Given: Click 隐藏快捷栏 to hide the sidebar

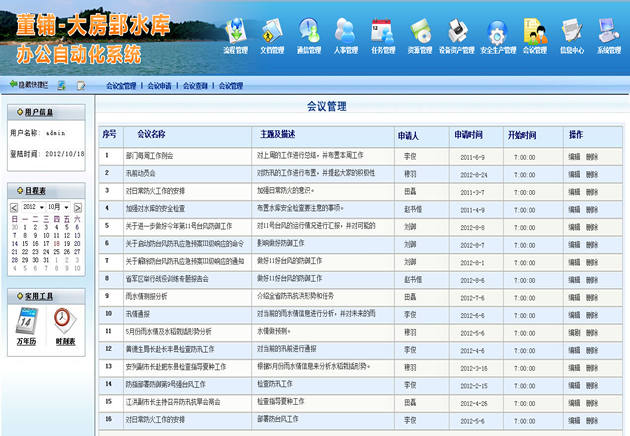Looking at the screenshot, I should (x=28, y=86).
